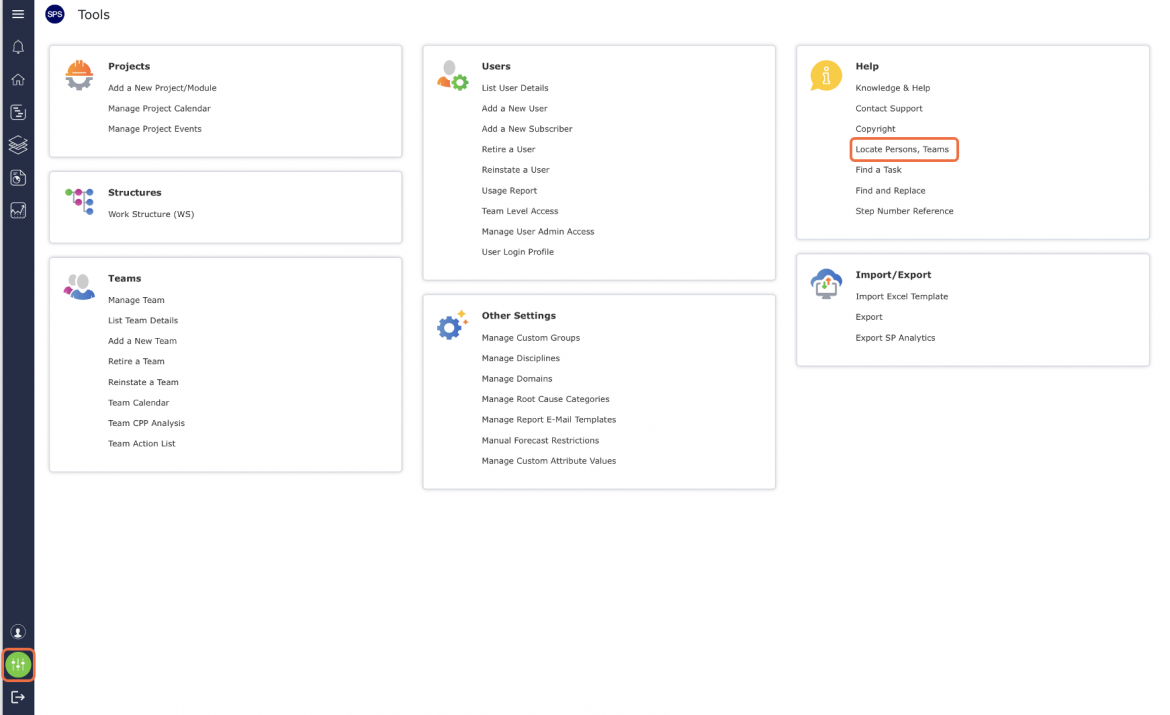1170x715 pixels.
Task: Open Copyright page
Action: (x=875, y=129)
